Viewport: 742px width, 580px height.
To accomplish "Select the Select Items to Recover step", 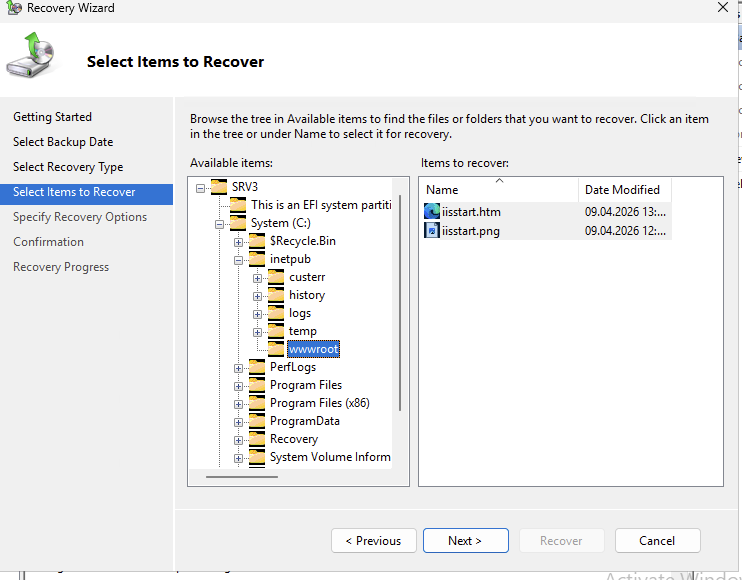I will pyautogui.click(x=86, y=194).
